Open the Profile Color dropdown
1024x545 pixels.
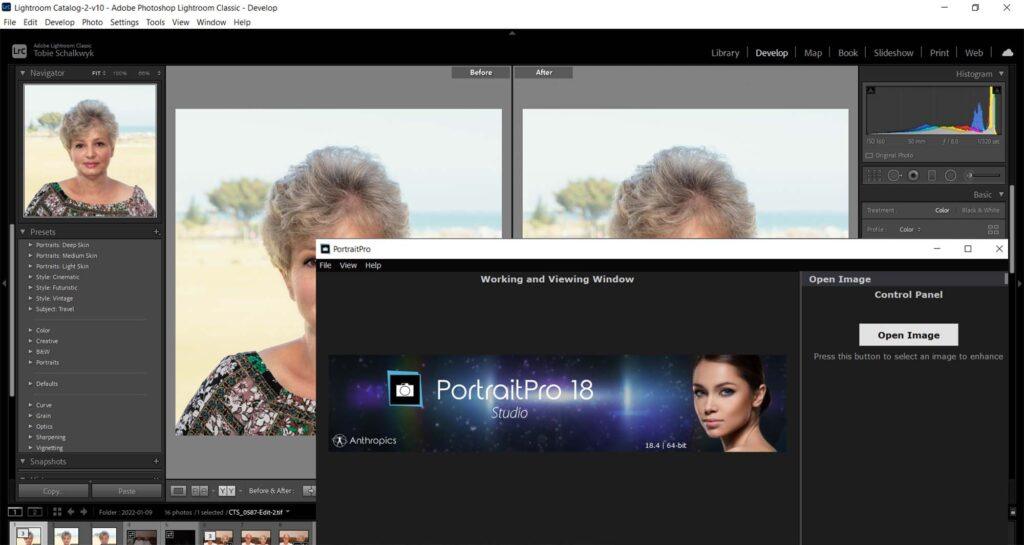[910, 229]
